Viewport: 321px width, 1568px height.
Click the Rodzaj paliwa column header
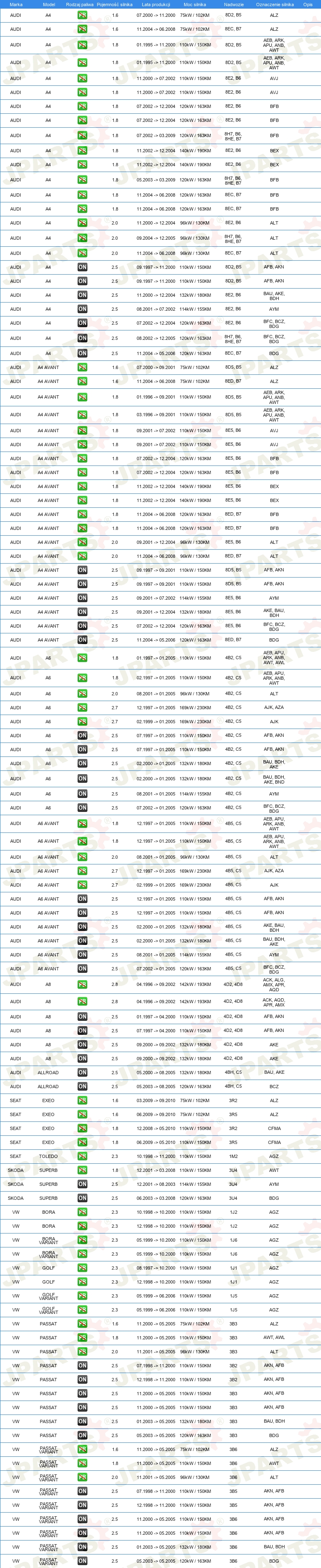(x=80, y=4)
